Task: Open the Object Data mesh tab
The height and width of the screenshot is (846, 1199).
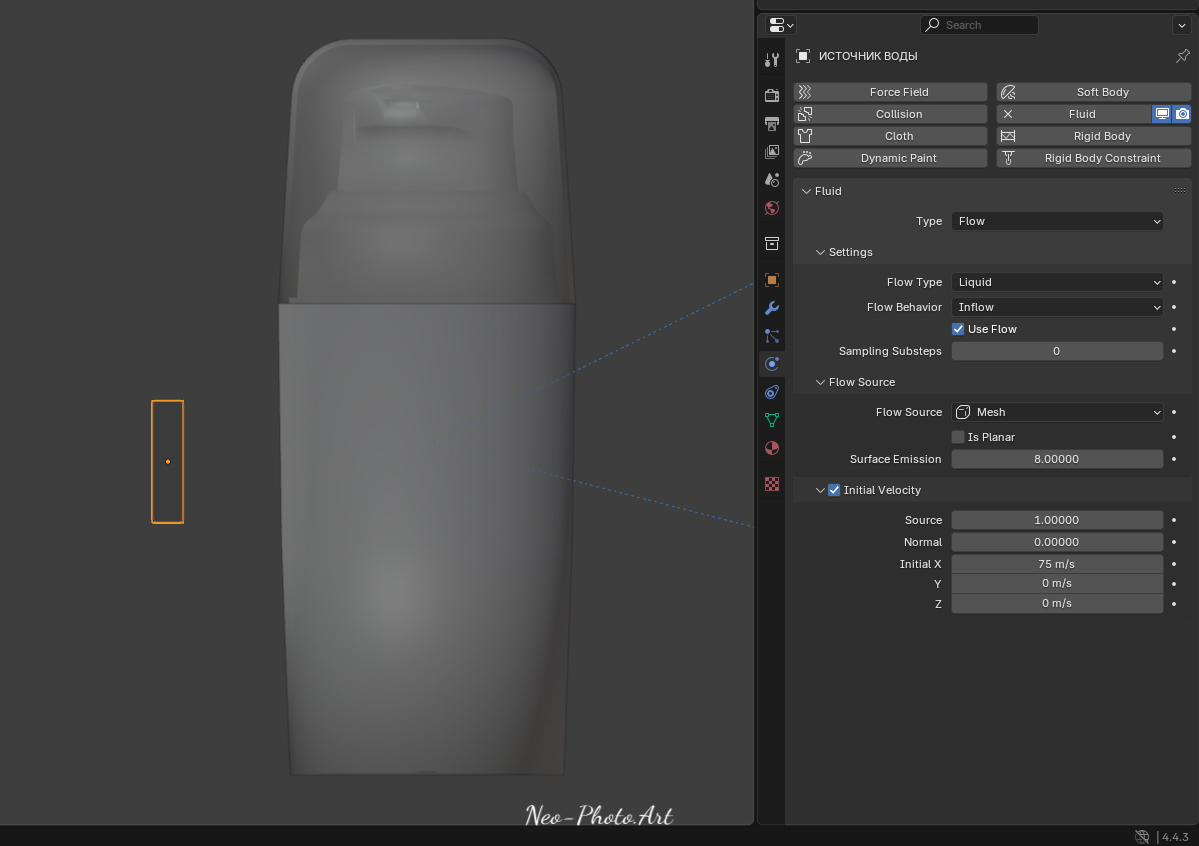Action: pos(772,420)
